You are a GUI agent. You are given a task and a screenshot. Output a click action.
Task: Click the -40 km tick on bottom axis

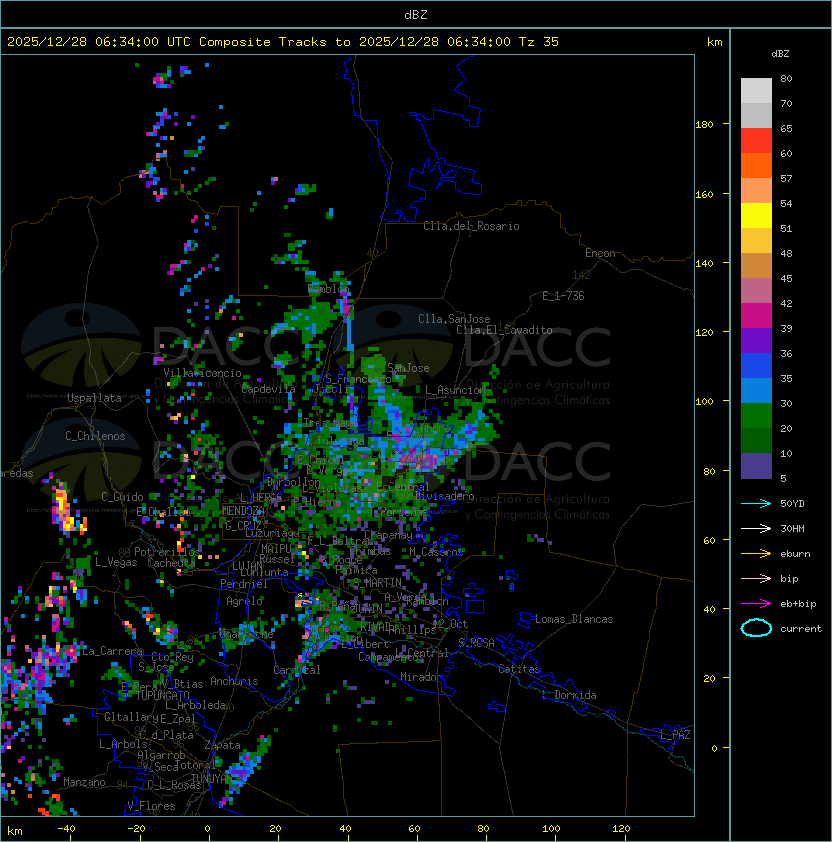click(x=67, y=829)
